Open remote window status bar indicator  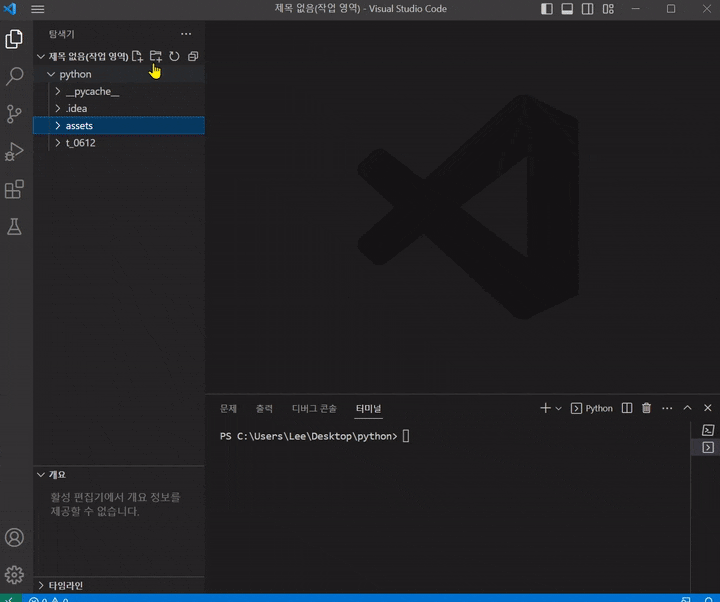[10, 599]
